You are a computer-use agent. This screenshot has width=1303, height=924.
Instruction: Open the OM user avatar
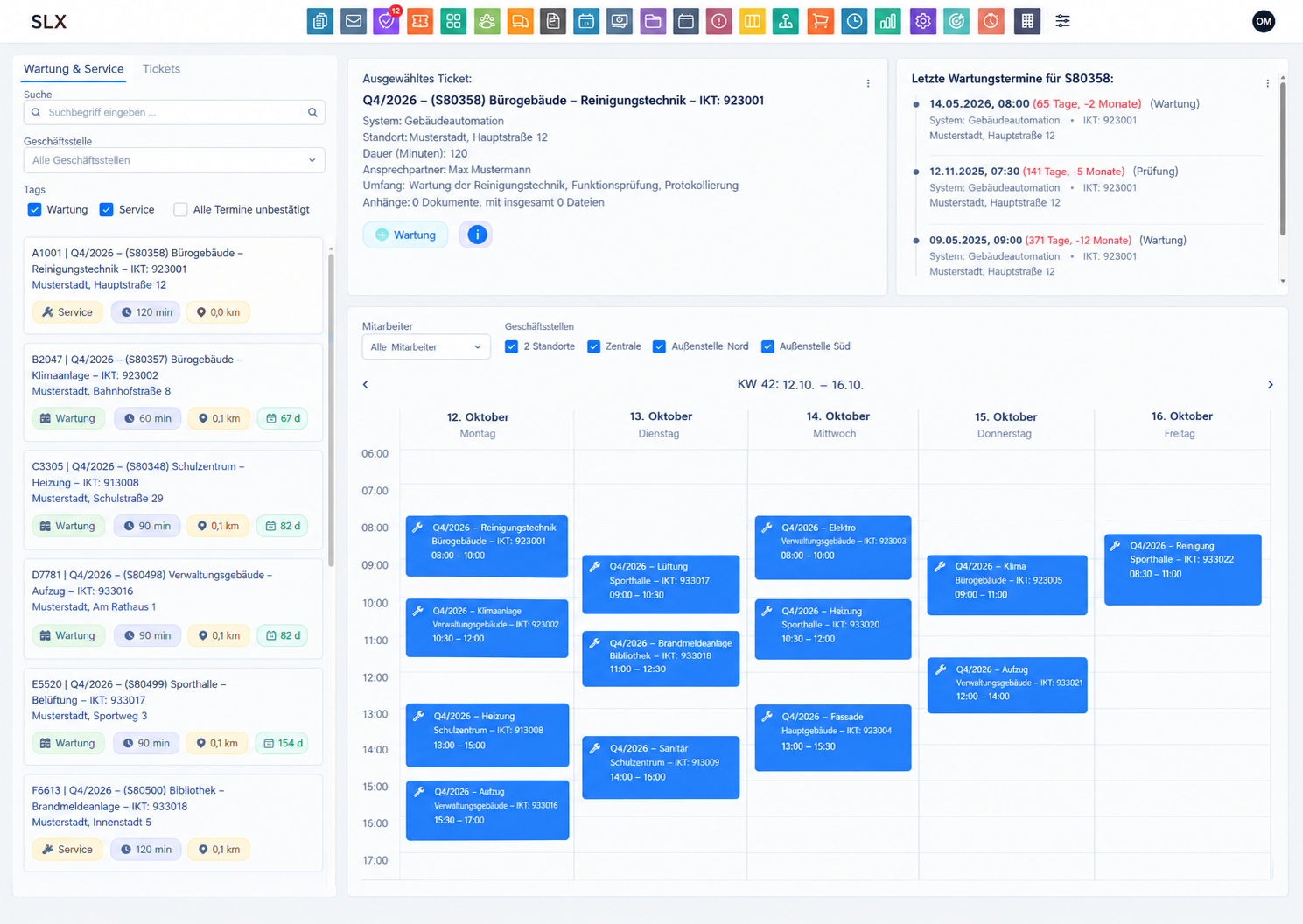pos(1264,21)
